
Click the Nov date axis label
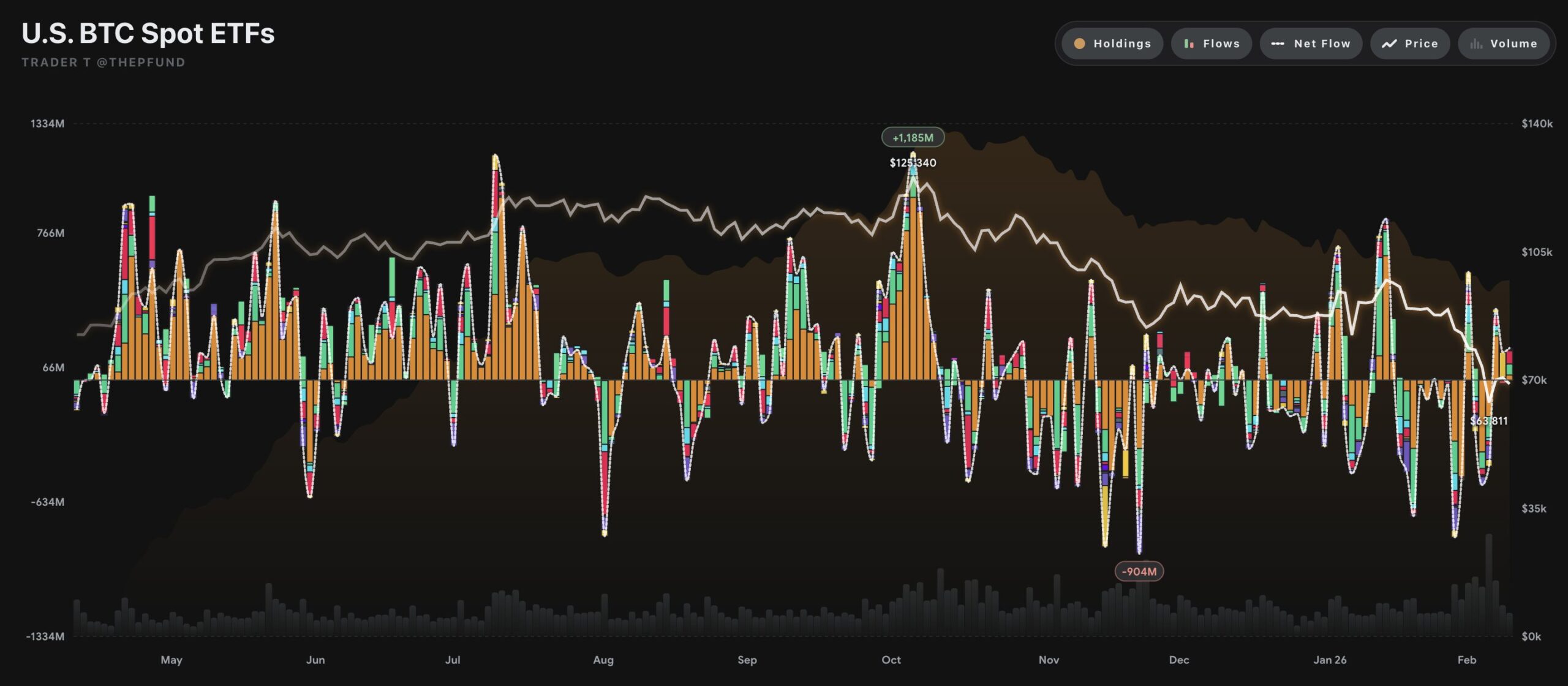pos(1049,660)
